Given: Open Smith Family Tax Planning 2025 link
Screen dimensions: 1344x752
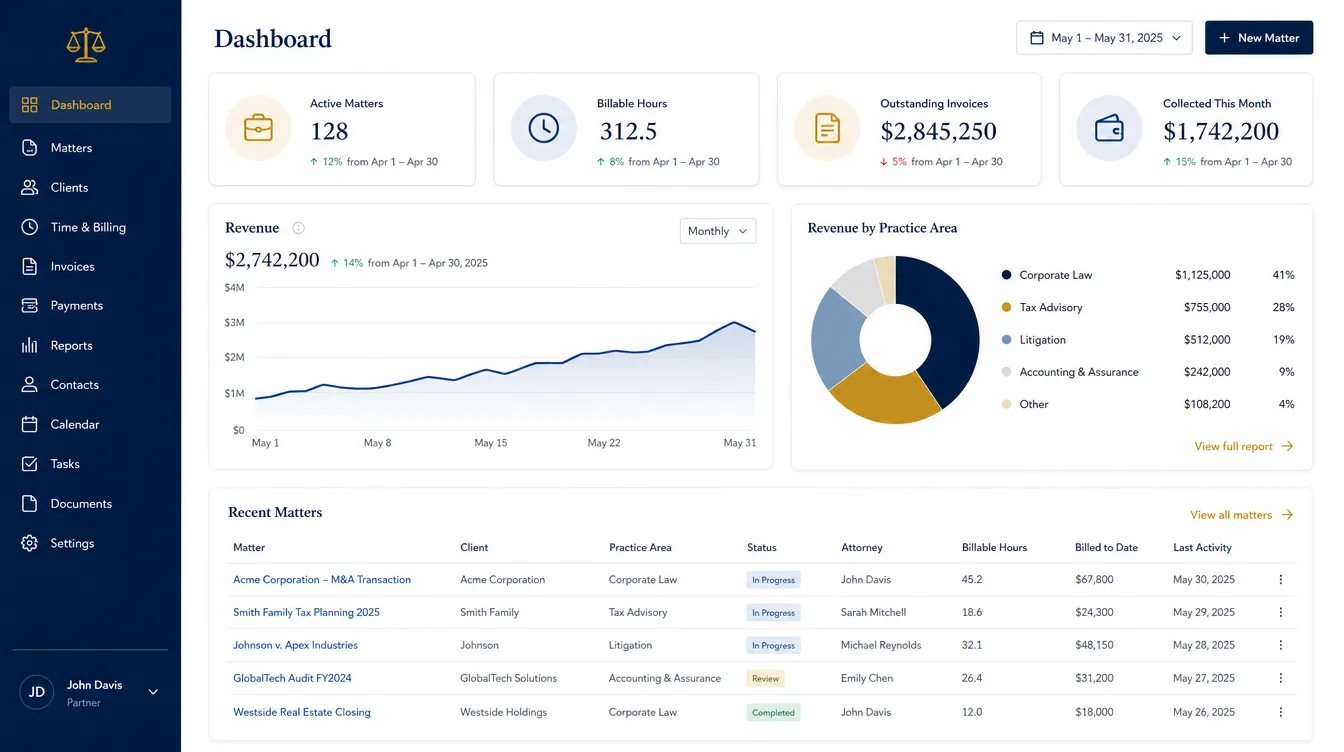Looking at the screenshot, I should 306,612.
